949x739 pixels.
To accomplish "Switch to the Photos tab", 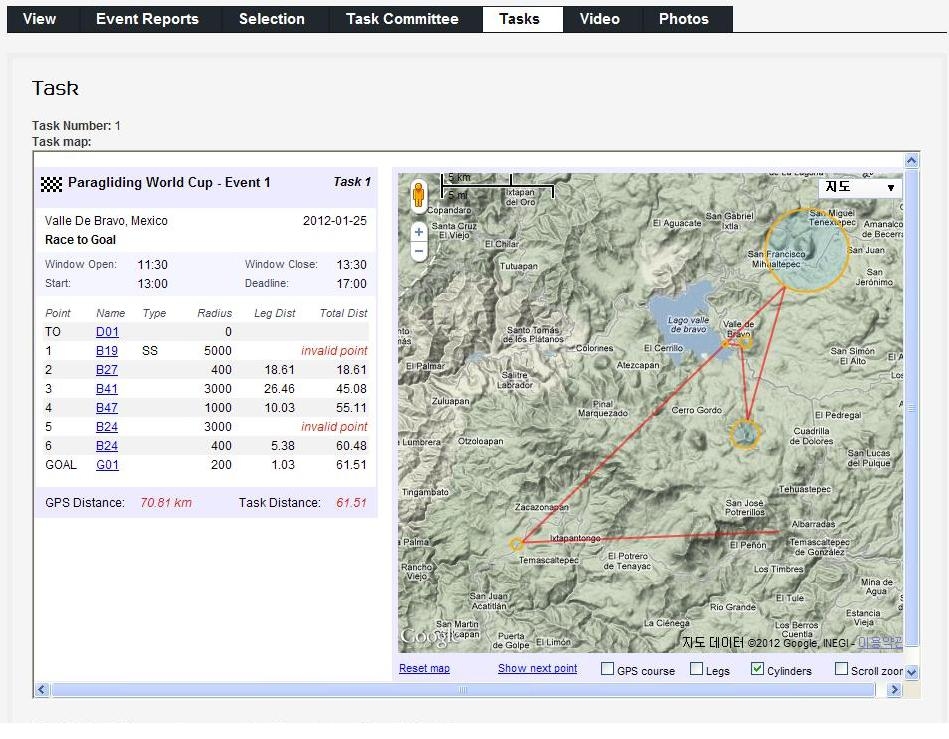I will pos(684,19).
